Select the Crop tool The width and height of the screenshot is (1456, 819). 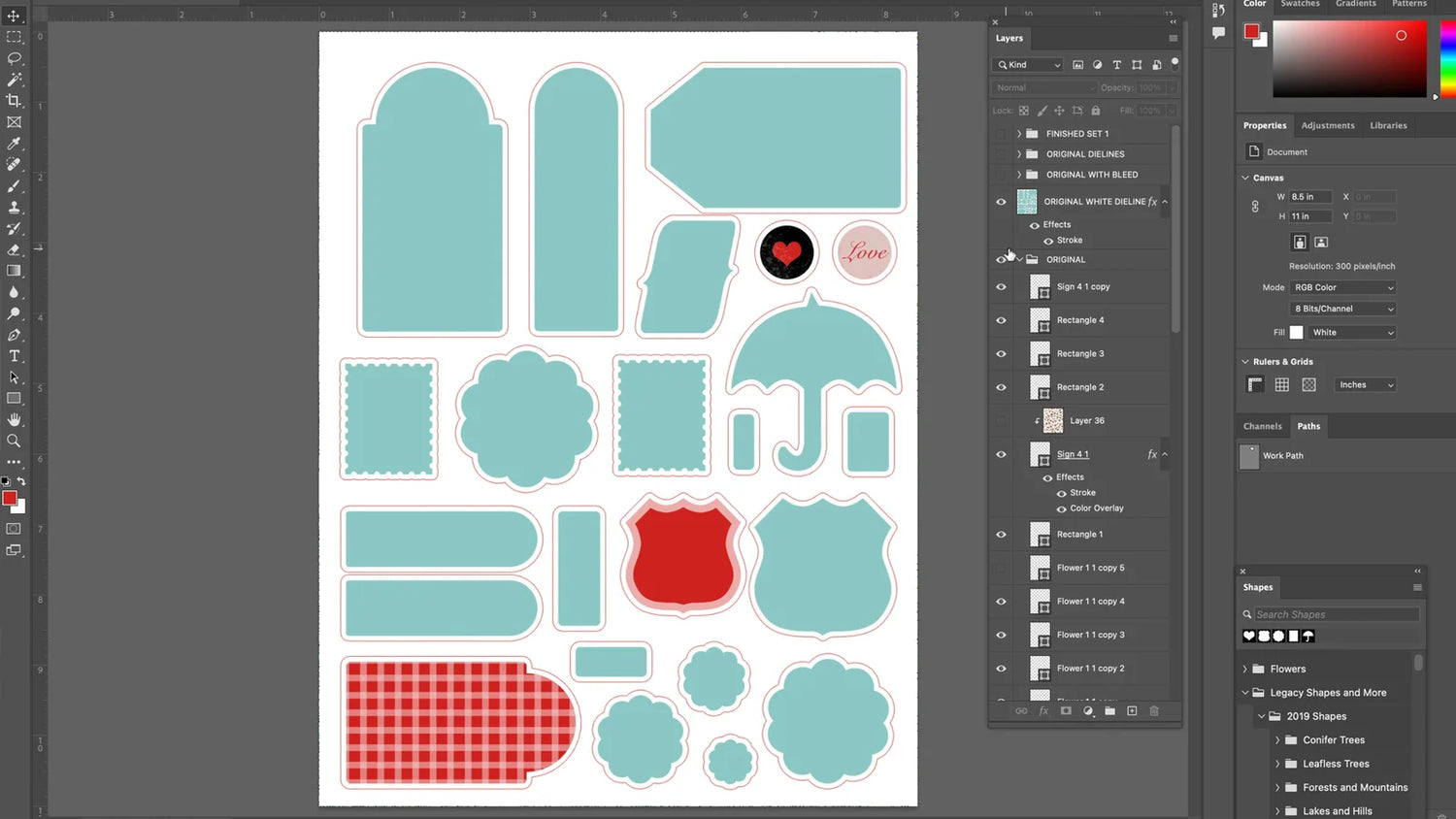click(x=14, y=101)
